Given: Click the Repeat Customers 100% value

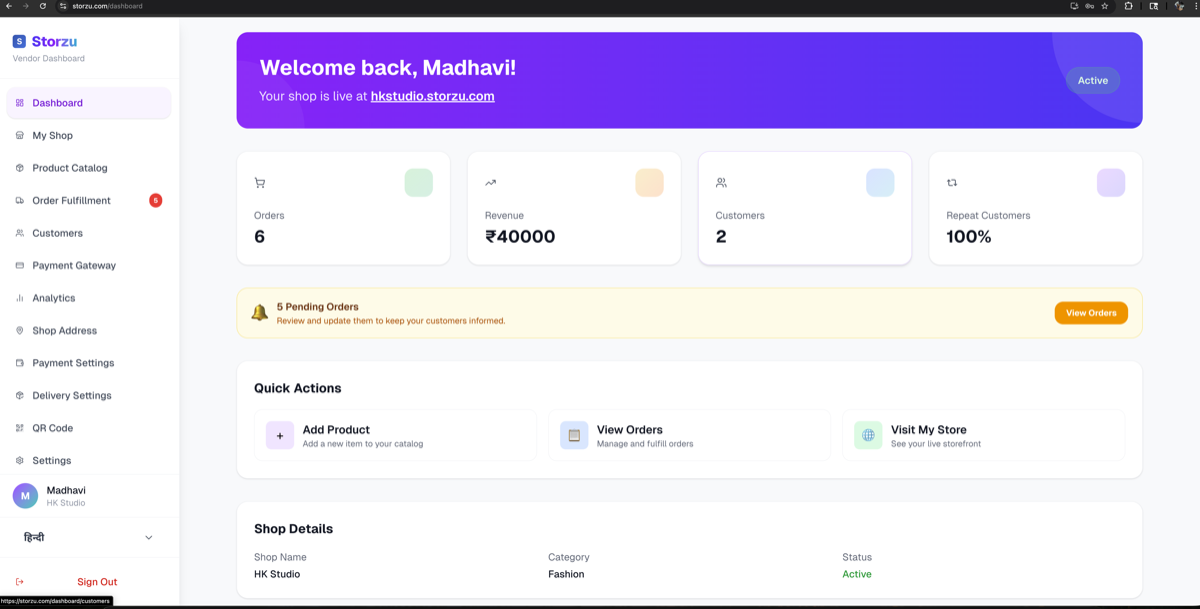Looking at the screenshot, I should 969,237.
